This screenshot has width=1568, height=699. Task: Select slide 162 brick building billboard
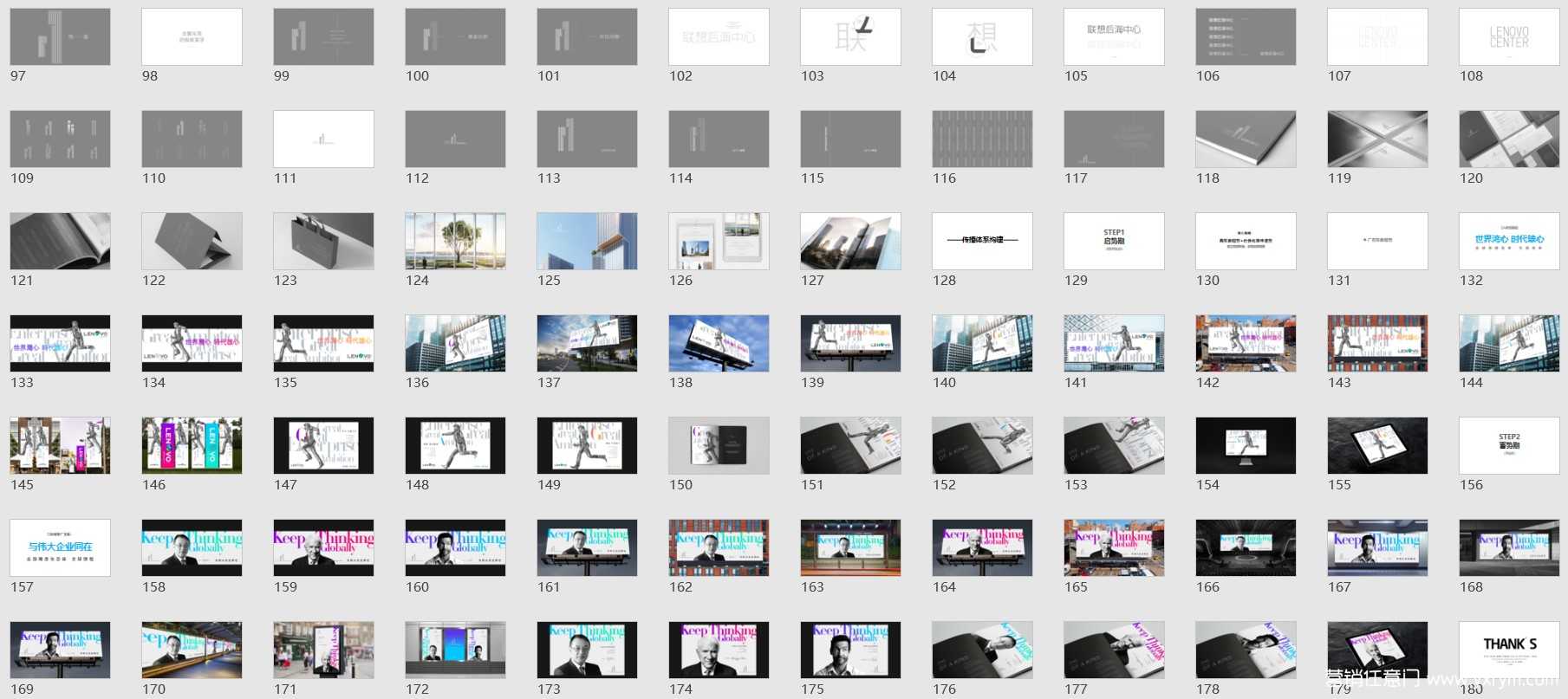[x=719, y=548]
